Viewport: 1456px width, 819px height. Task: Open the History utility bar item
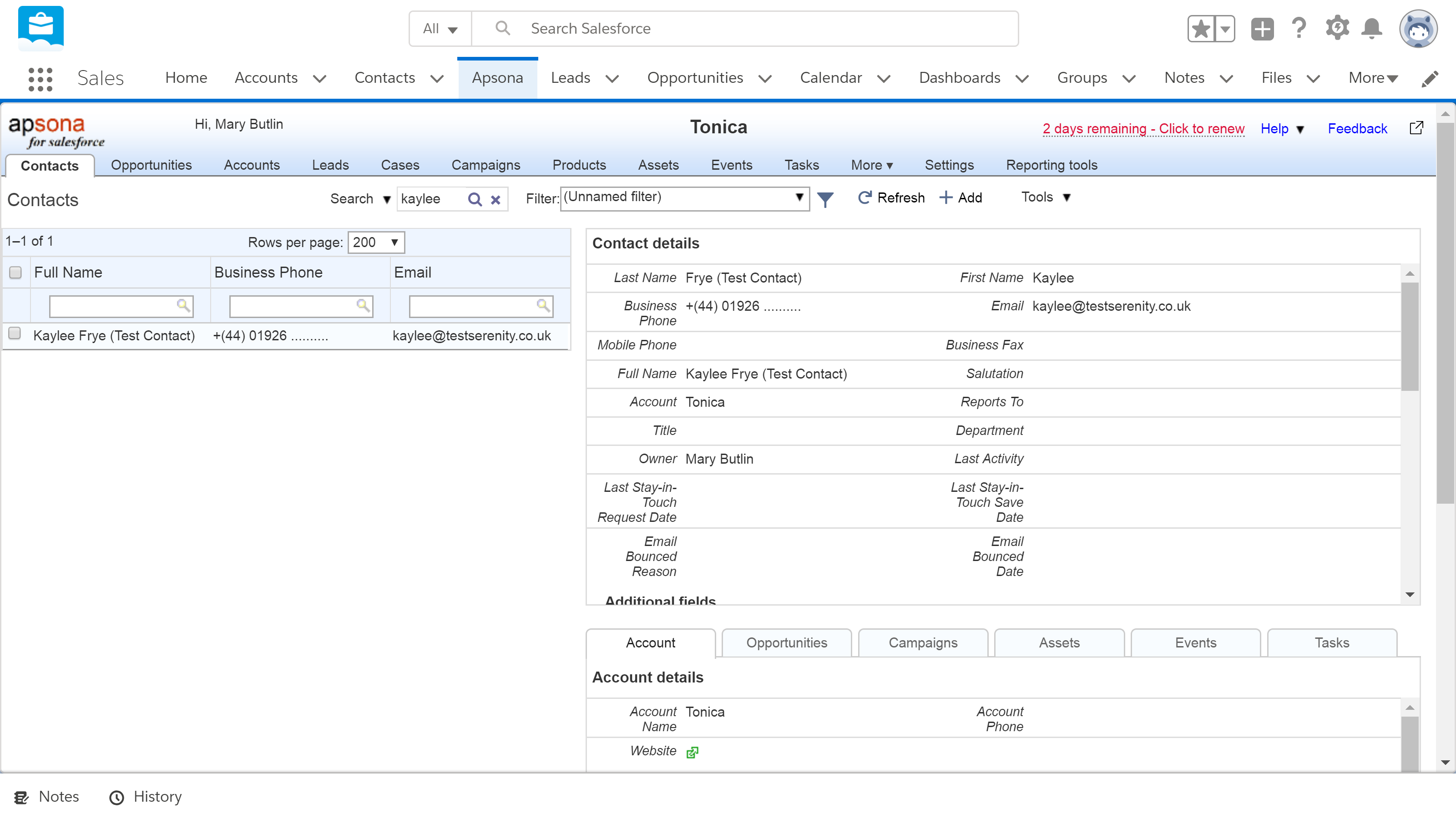[146, 797]
